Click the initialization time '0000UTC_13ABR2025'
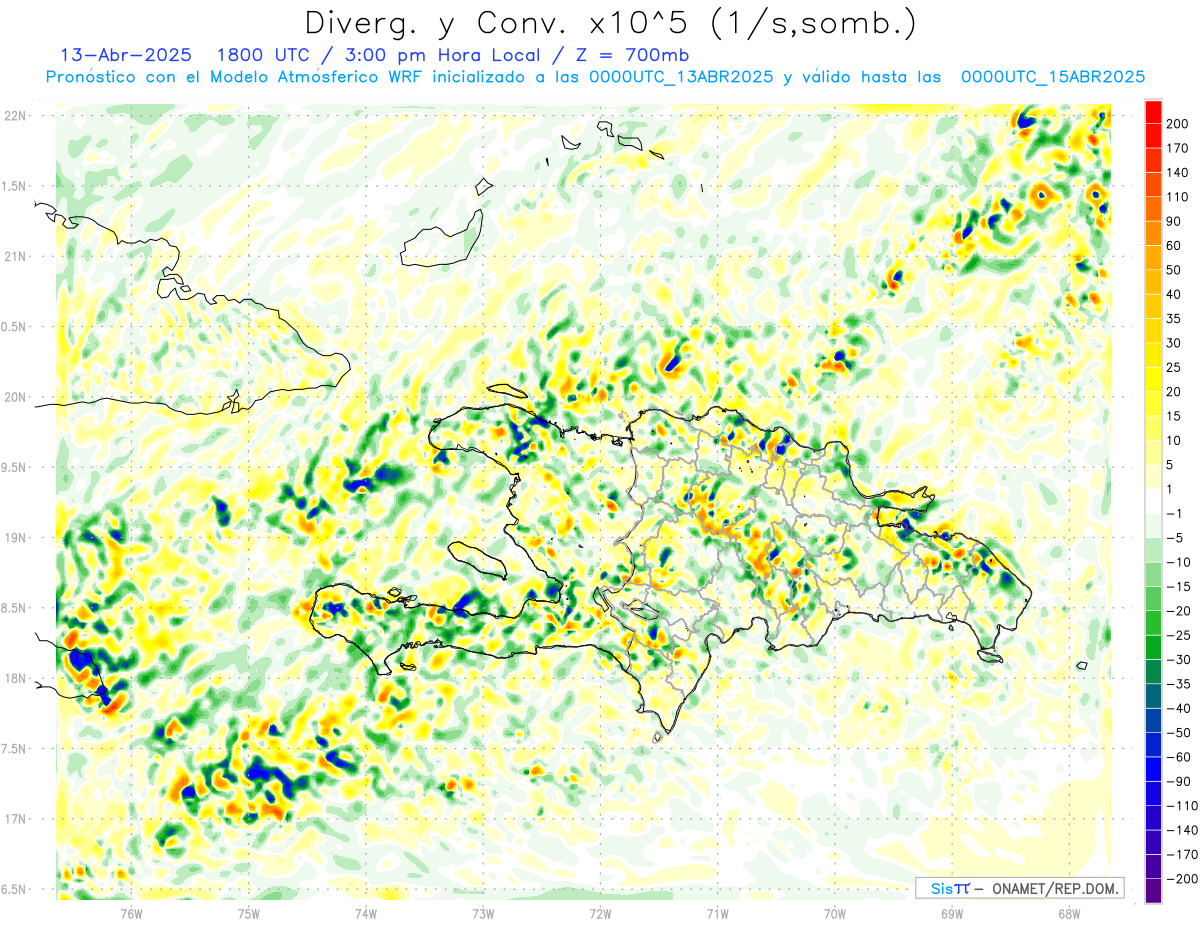This screenshot has height=927, width=1200. click(x=680, y=77)
